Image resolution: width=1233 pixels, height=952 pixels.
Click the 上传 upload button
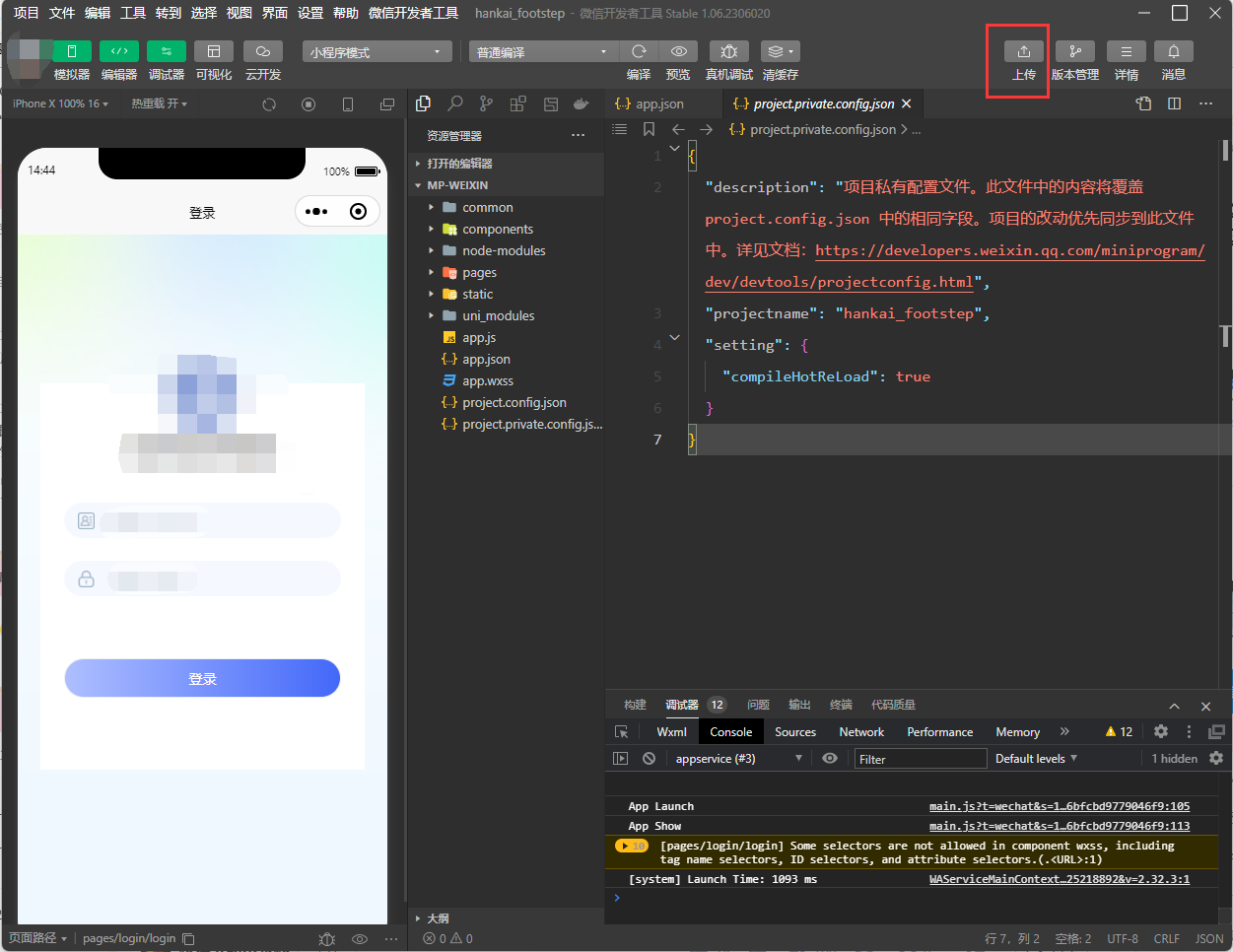coord(1024,51)
